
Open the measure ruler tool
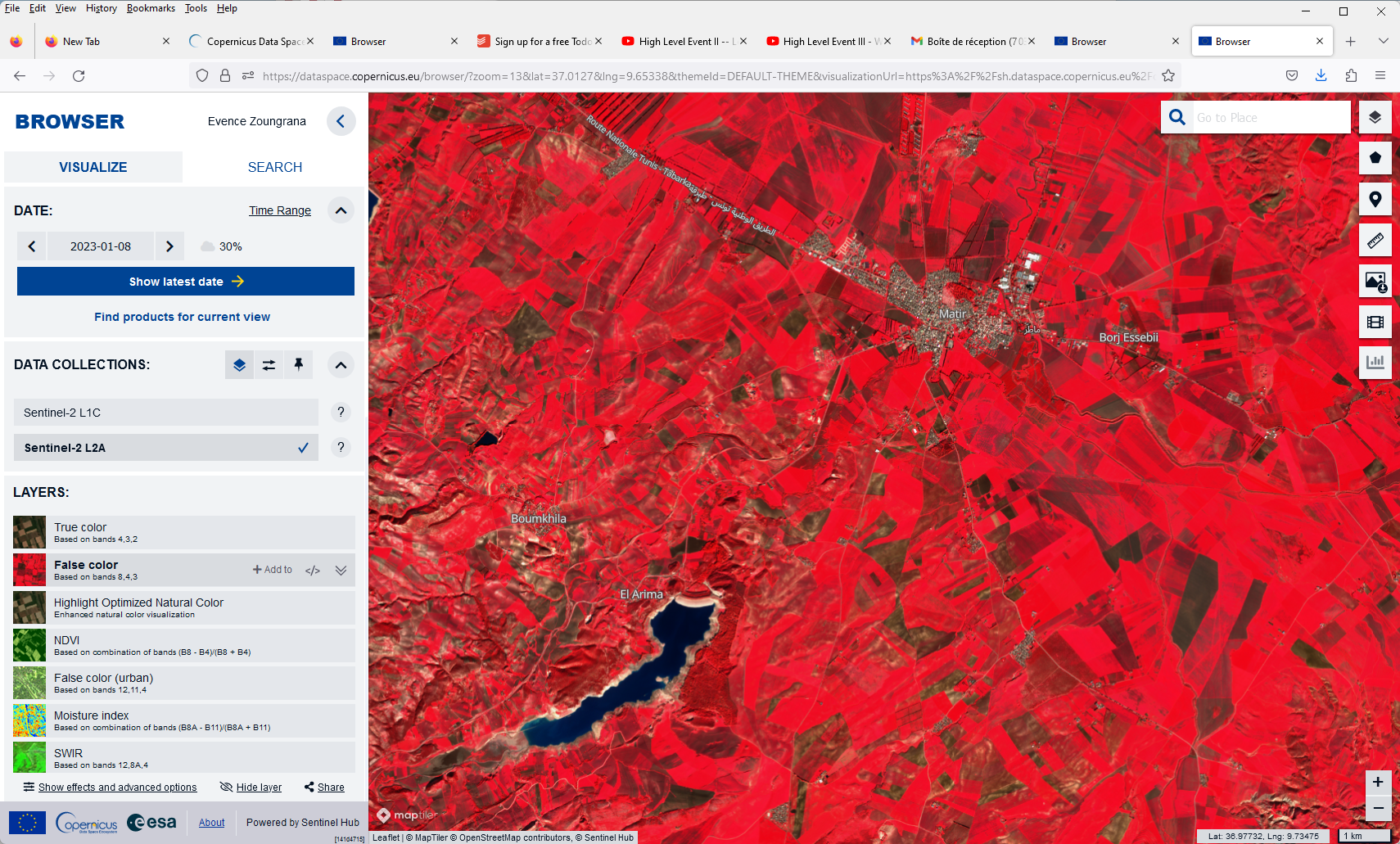point(1375,240)
